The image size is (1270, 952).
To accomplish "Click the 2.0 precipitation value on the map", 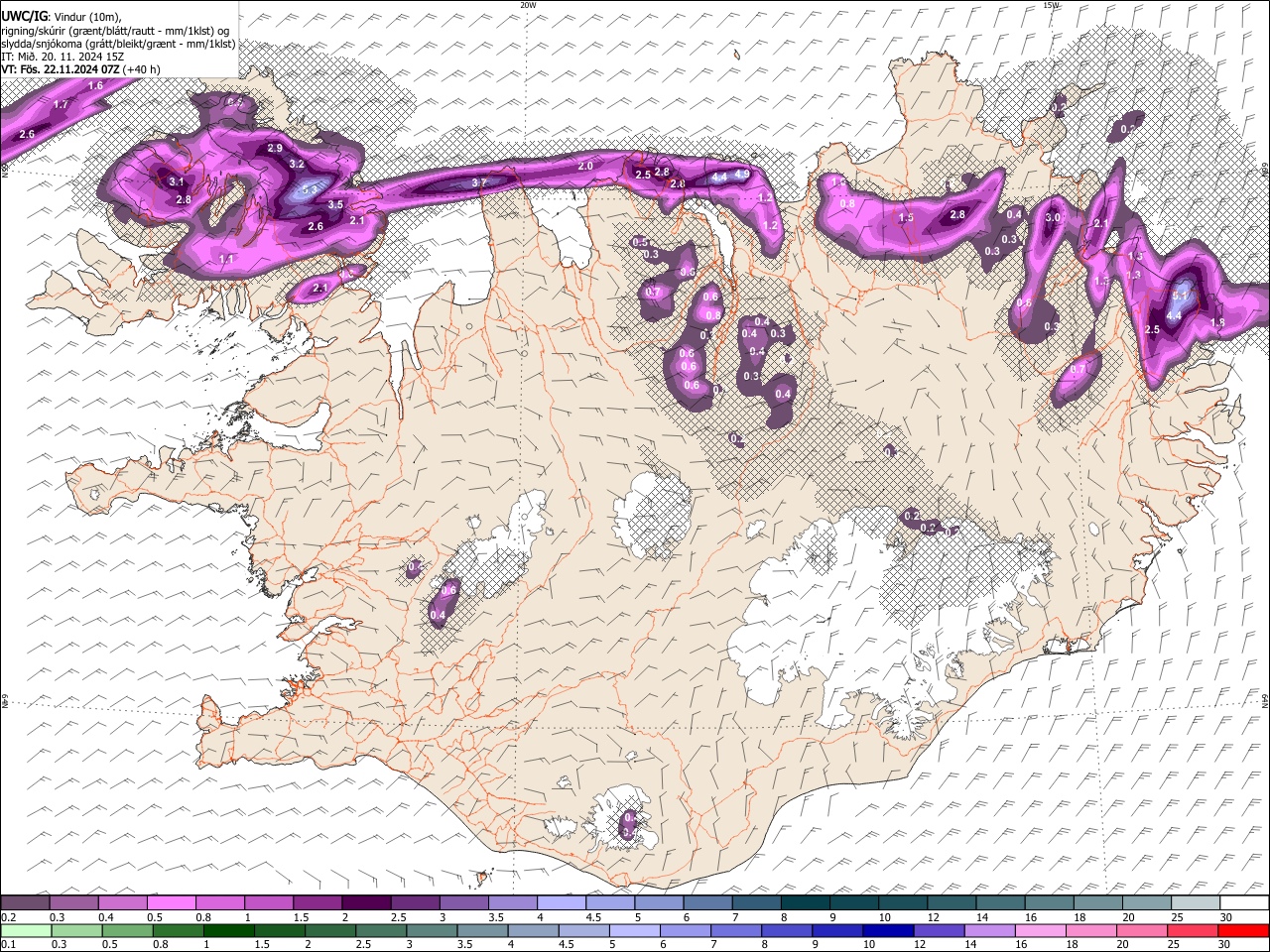I will click(x=585, y=166).
